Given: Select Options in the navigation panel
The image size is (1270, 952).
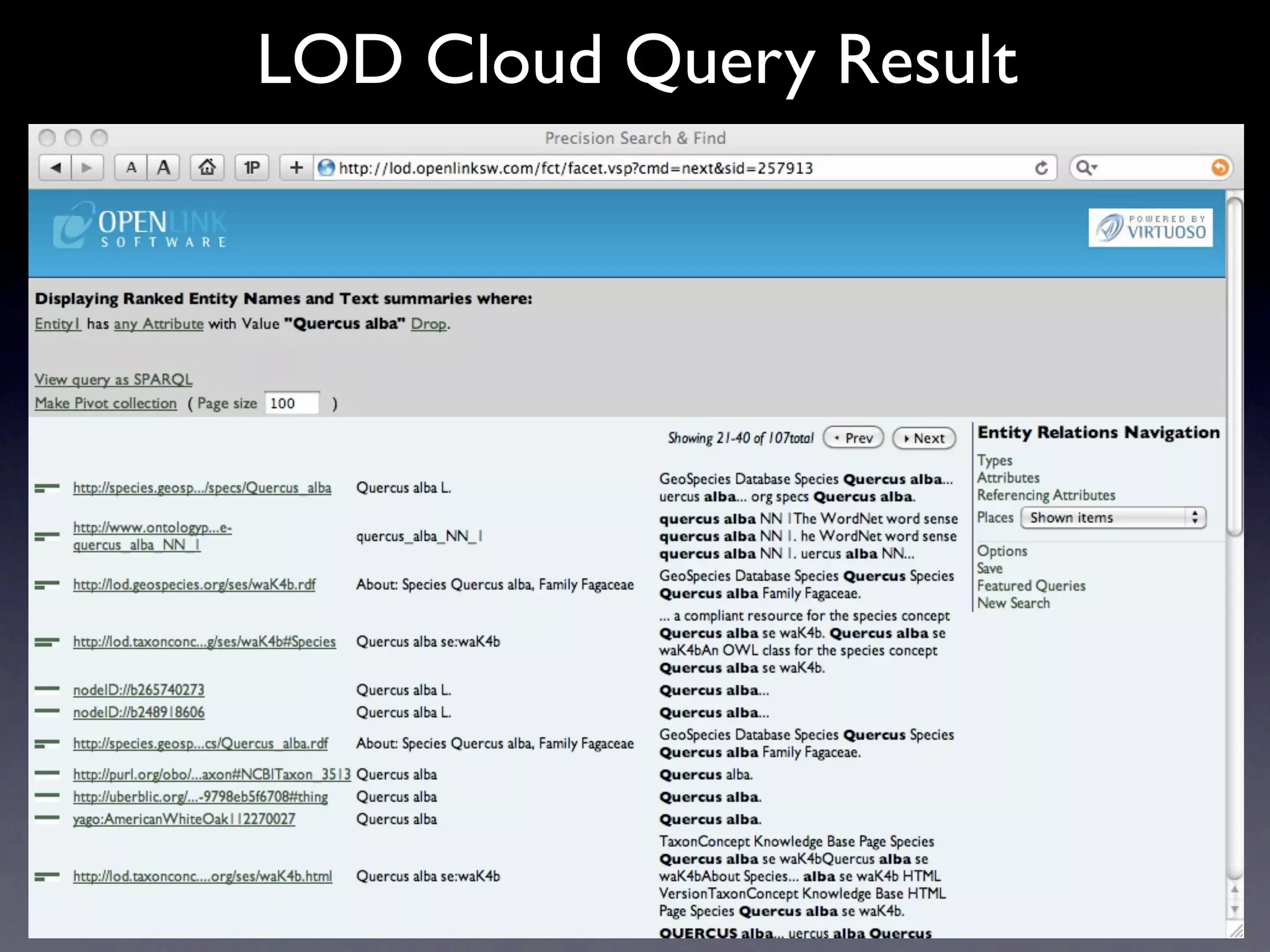Looking at the screenshot, I should (x=1002, y=551).
